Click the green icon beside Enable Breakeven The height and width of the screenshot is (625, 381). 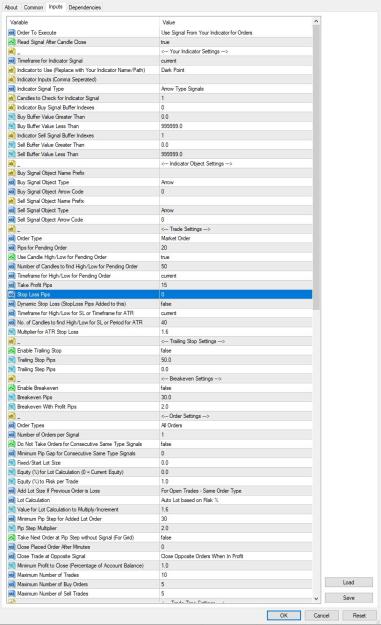12,388
